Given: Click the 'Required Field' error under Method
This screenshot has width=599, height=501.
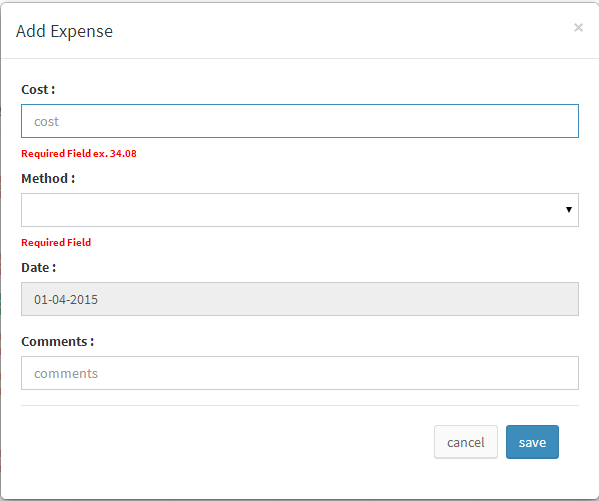Looking at the screenshot, I should (x=56, y=243).
